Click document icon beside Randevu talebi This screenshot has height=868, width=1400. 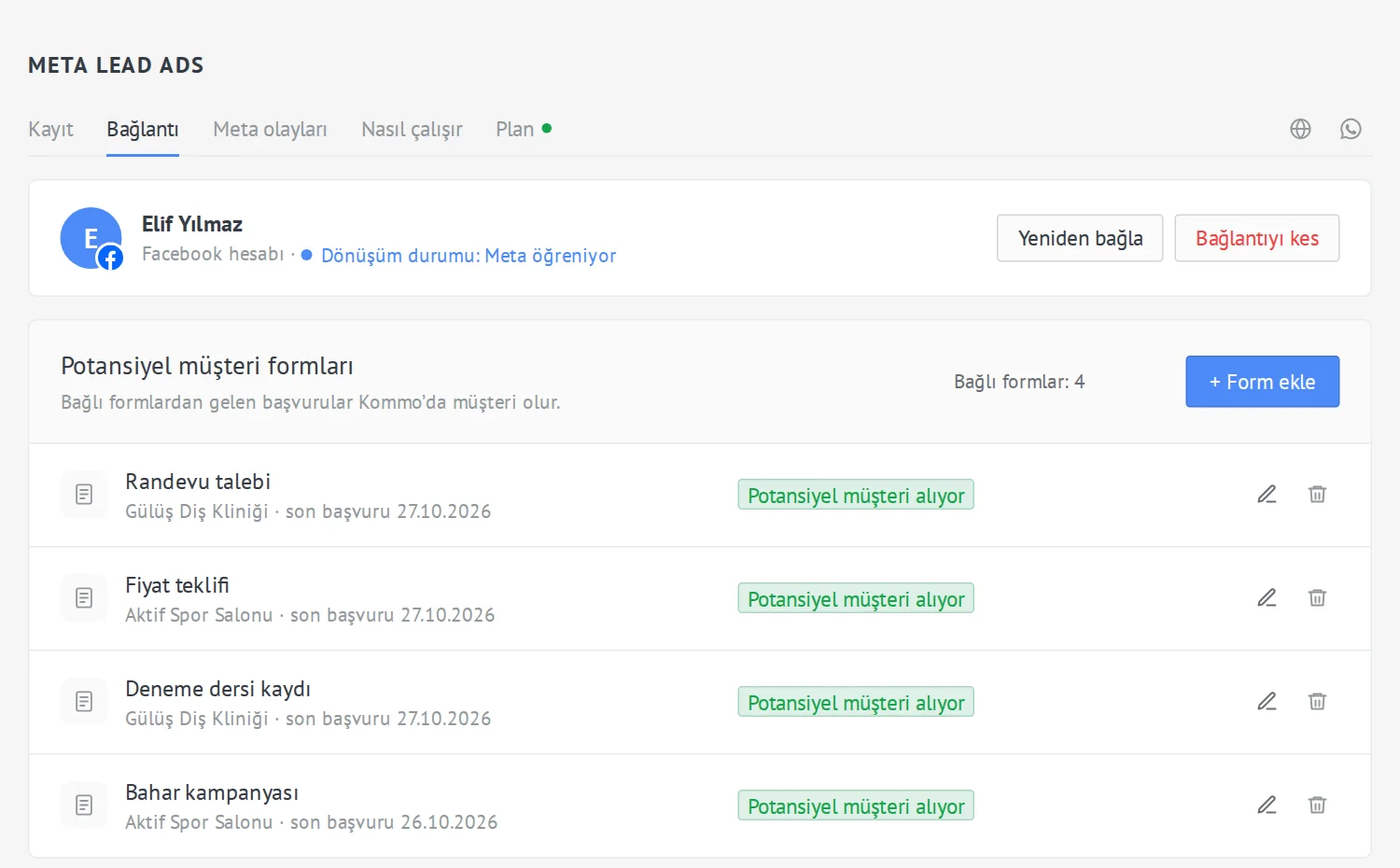pyautogui.click(x=84, y=495)
